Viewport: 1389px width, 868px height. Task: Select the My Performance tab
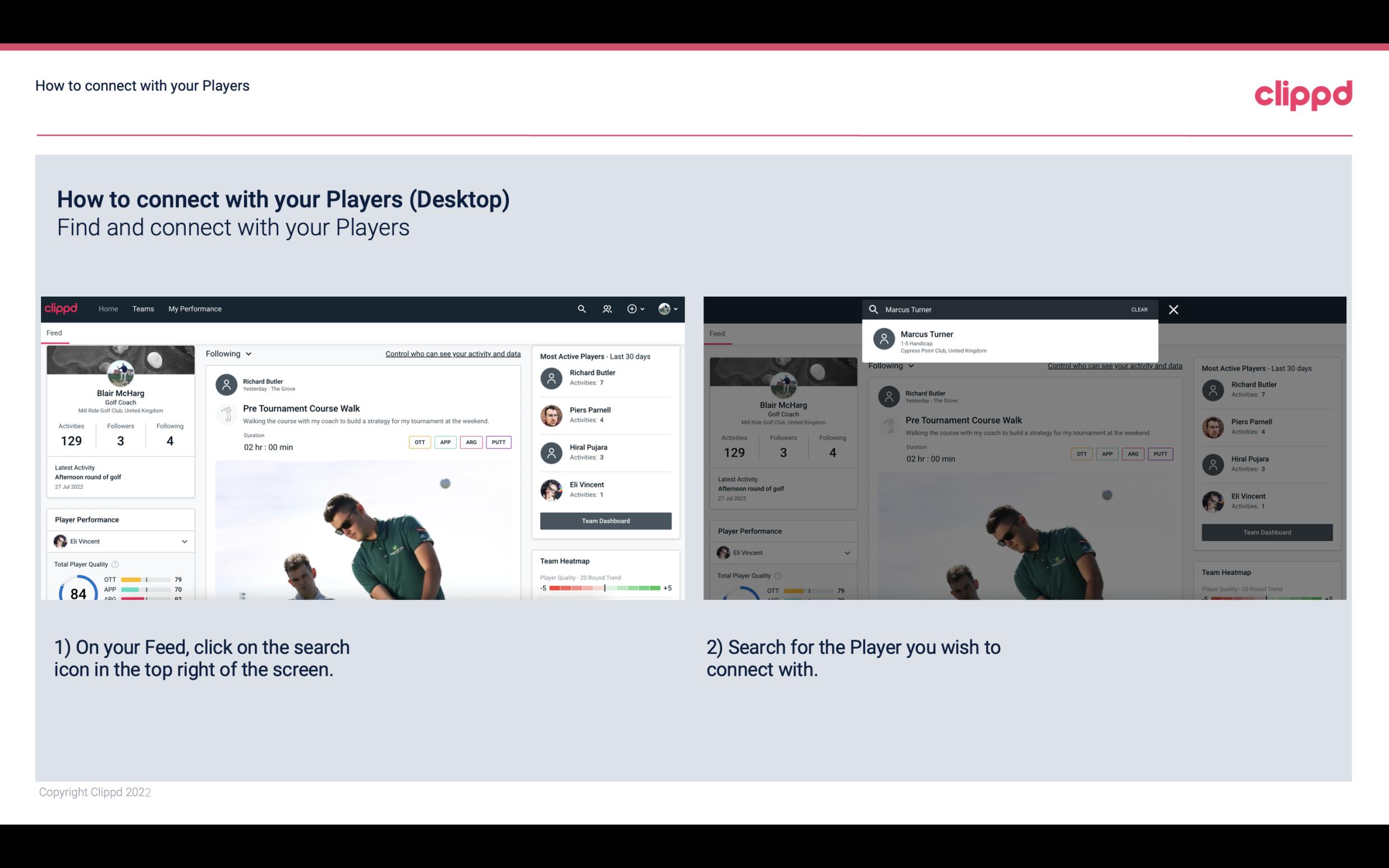coord(194,308)
